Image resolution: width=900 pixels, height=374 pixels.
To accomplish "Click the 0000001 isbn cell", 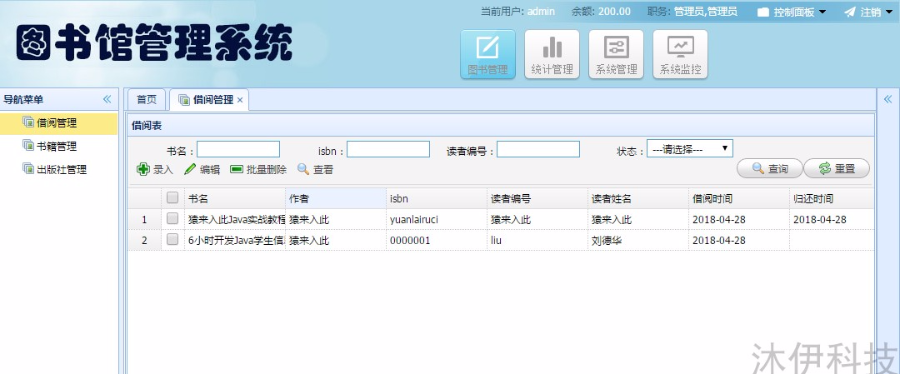I will [x=437, y=240].
